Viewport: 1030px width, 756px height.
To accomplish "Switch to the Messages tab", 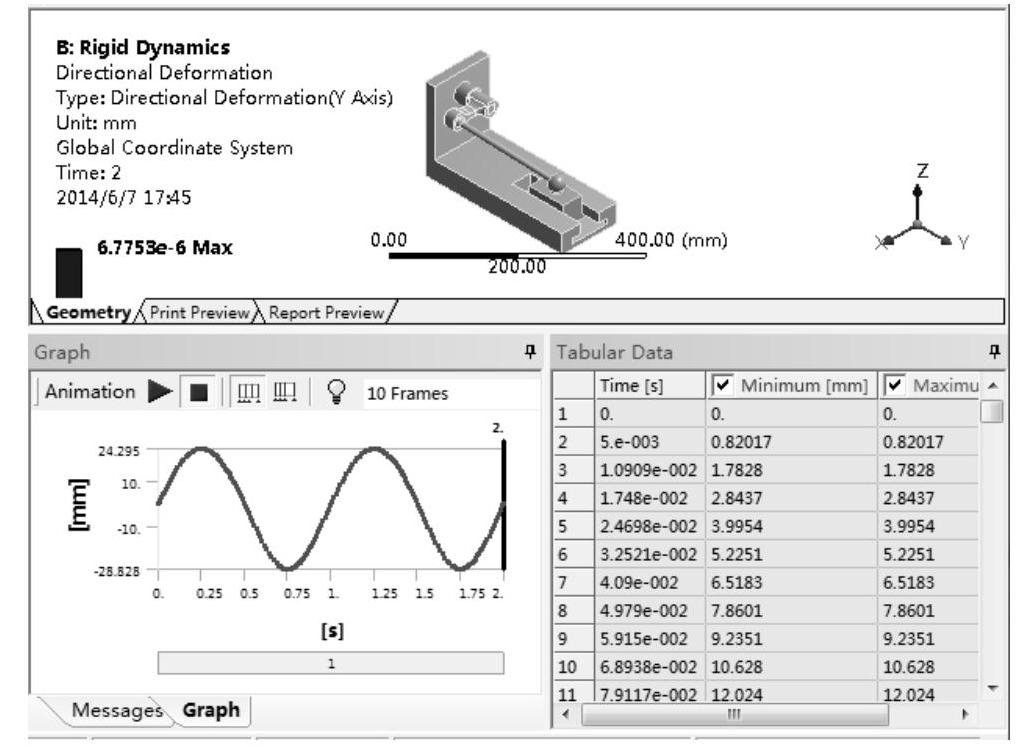I will click(112, 710).
